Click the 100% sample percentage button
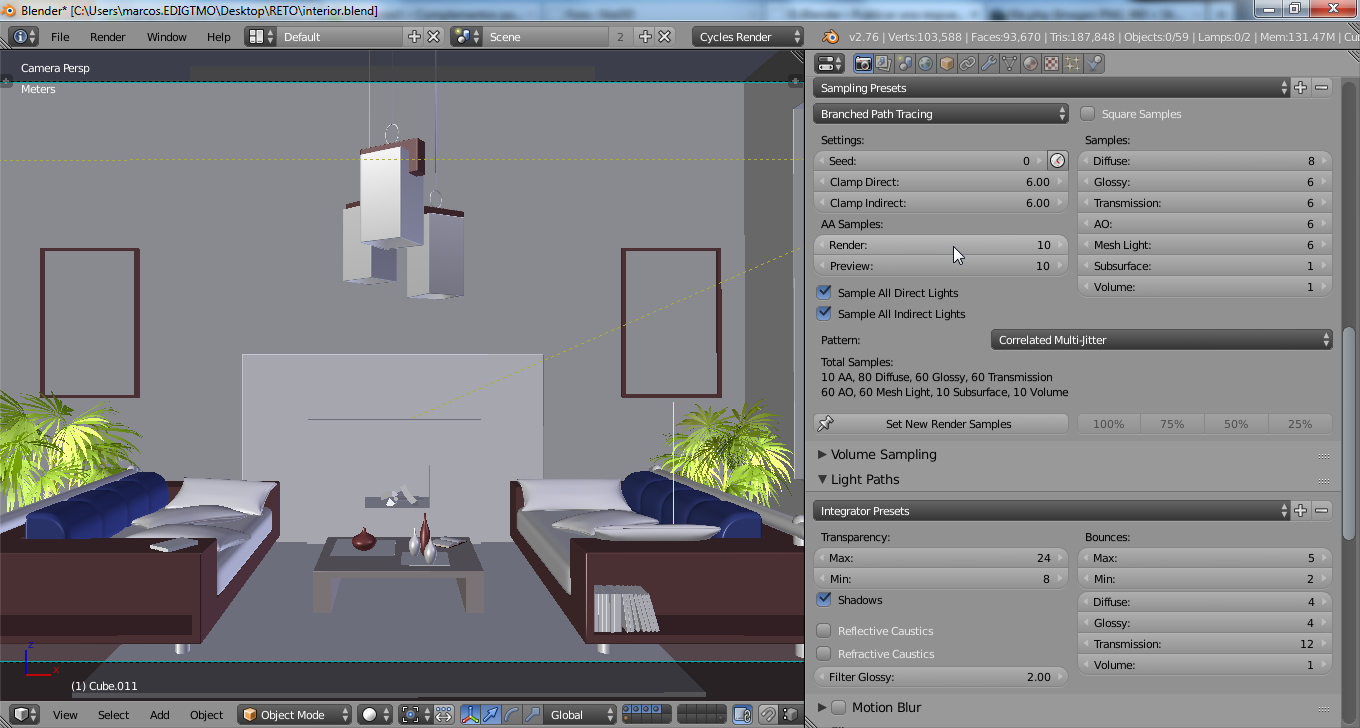Image resolution: width=1360 pixels, height=728 pixels. tap(1108, 424)
